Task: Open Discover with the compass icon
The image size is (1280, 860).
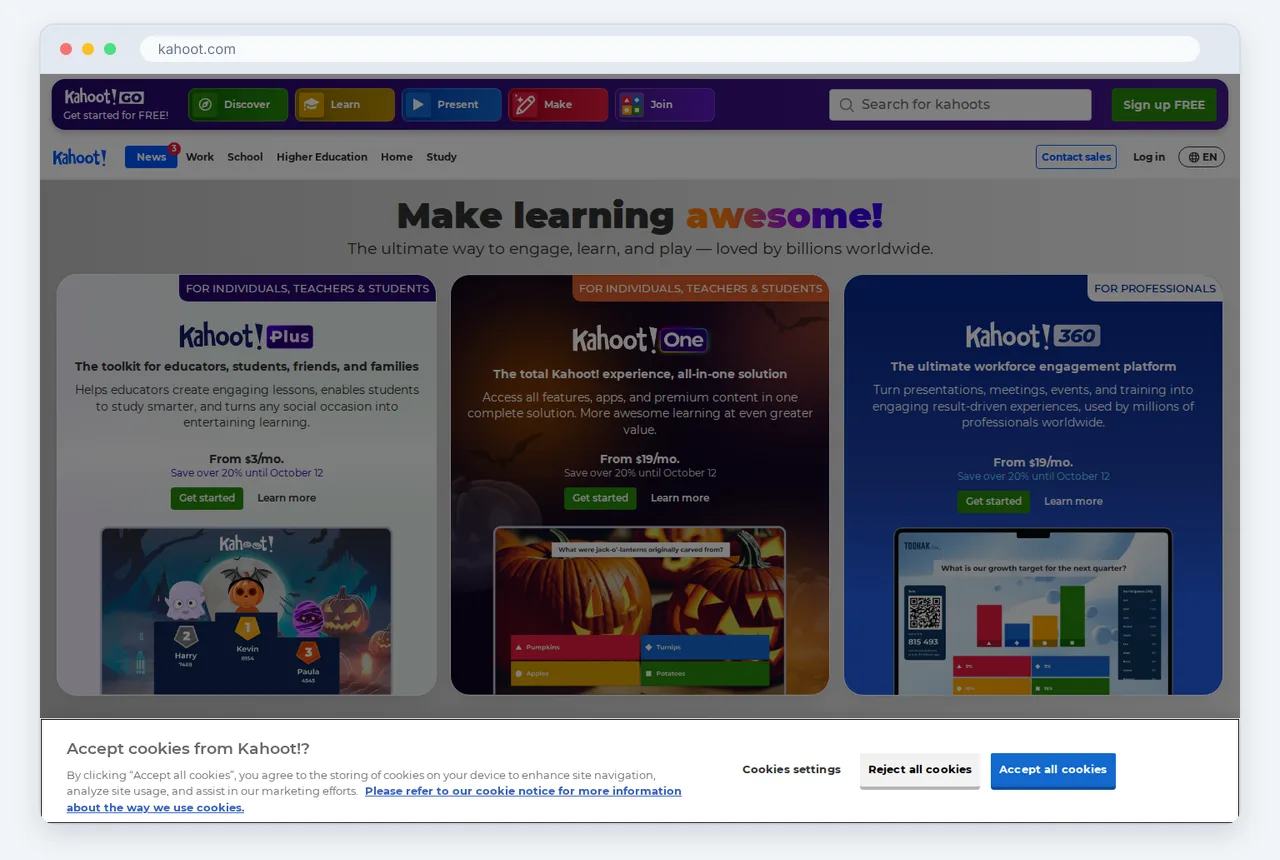Action: (x=238, y=105)
